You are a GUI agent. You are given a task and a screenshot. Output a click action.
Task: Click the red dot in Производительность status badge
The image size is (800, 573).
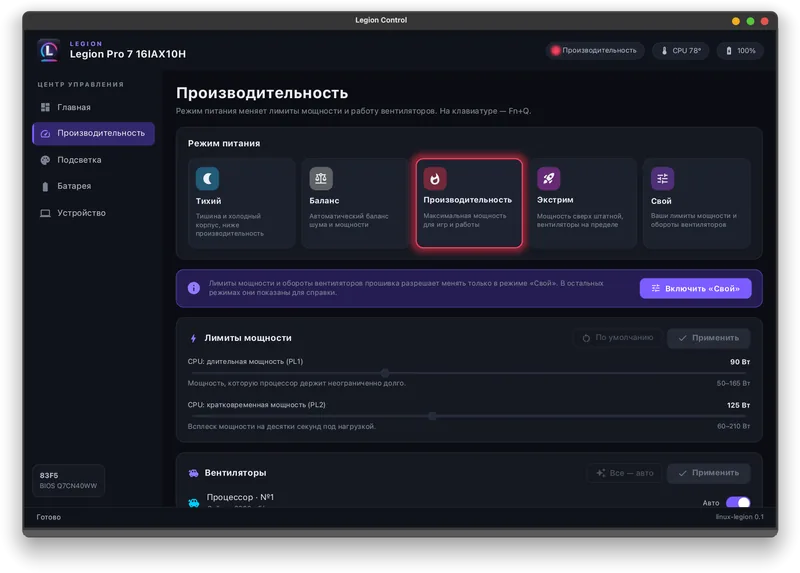click(556, 50)
